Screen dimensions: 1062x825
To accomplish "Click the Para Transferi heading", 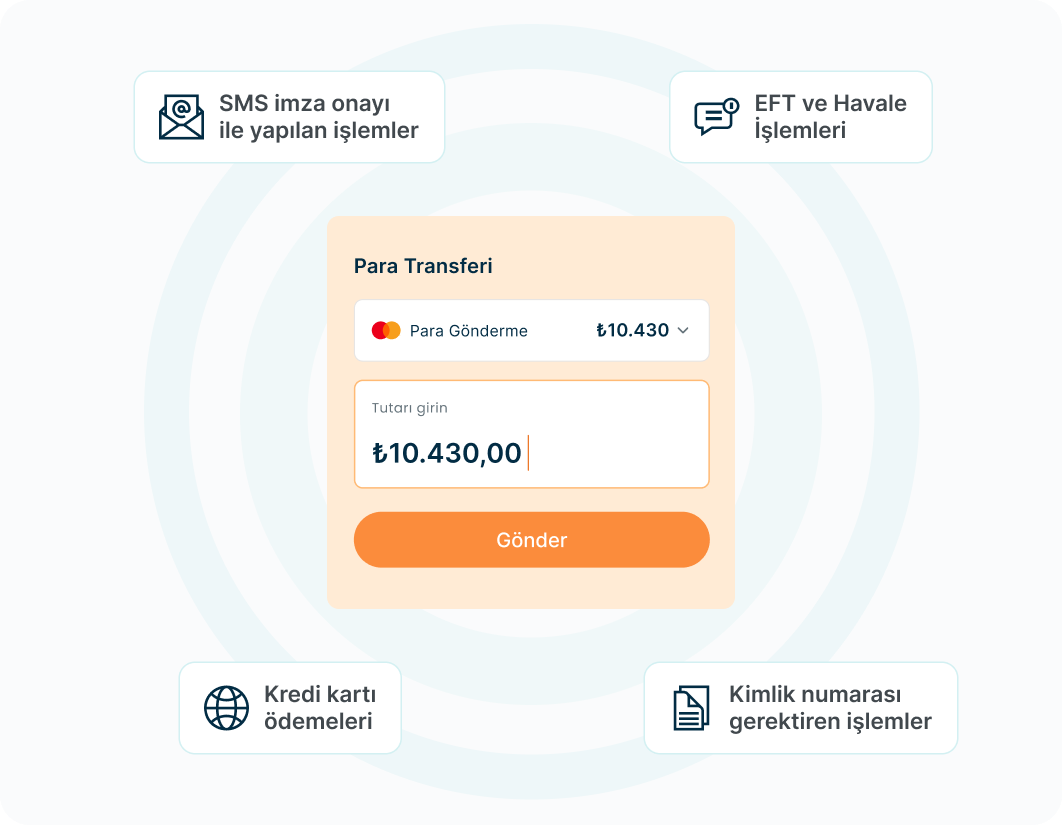I will point(423,266).
